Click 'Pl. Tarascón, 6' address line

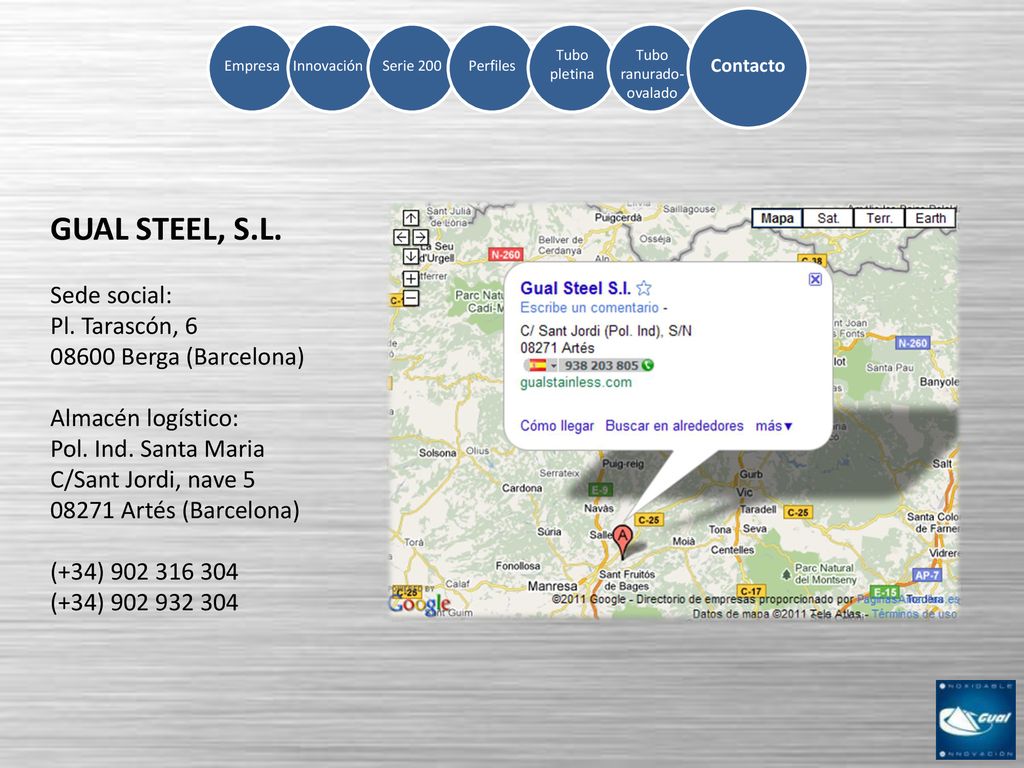pyautogui.click(x=123, y=326)
